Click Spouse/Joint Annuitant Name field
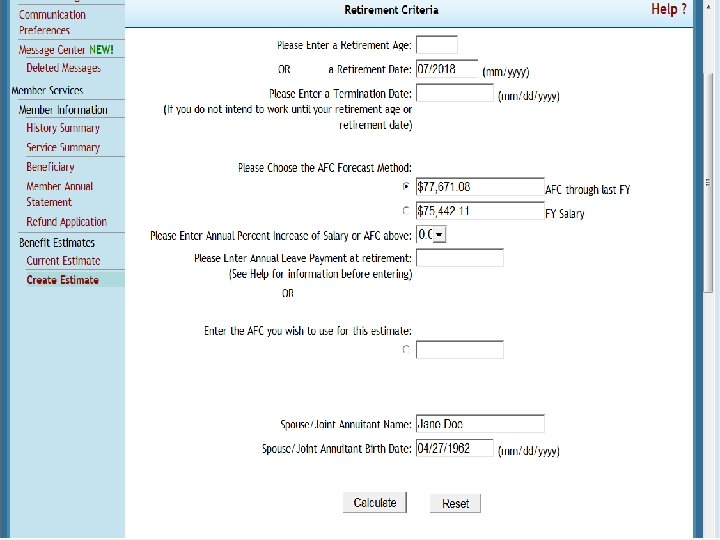720x540 pixels. pos(480,423)
